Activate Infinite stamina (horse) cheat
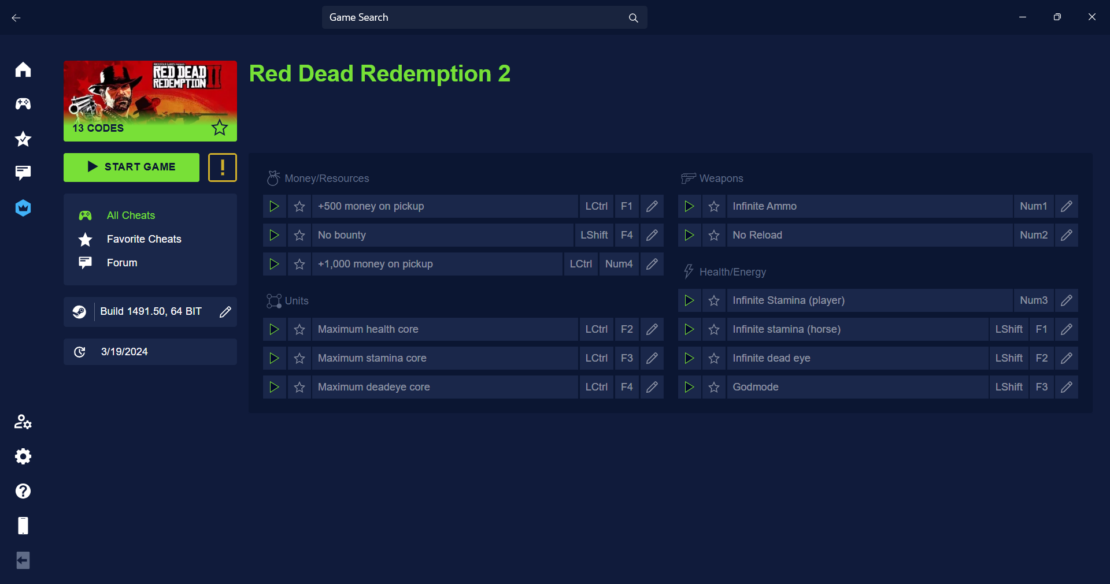 [x=689, y=329]
